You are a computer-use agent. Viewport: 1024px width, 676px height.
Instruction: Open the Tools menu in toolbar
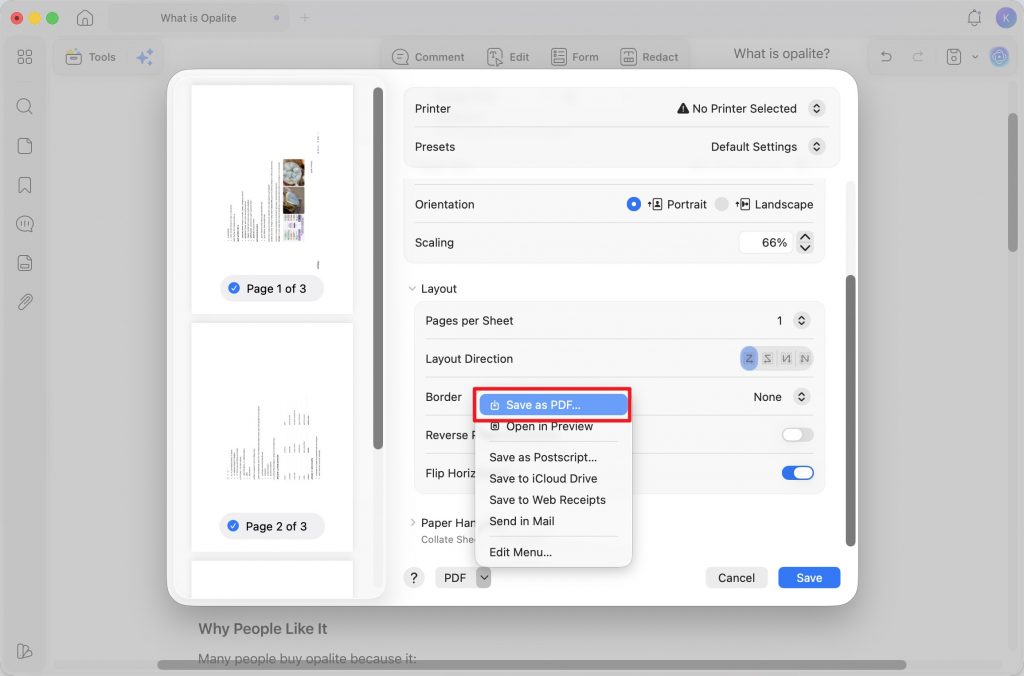coord(91,57)
